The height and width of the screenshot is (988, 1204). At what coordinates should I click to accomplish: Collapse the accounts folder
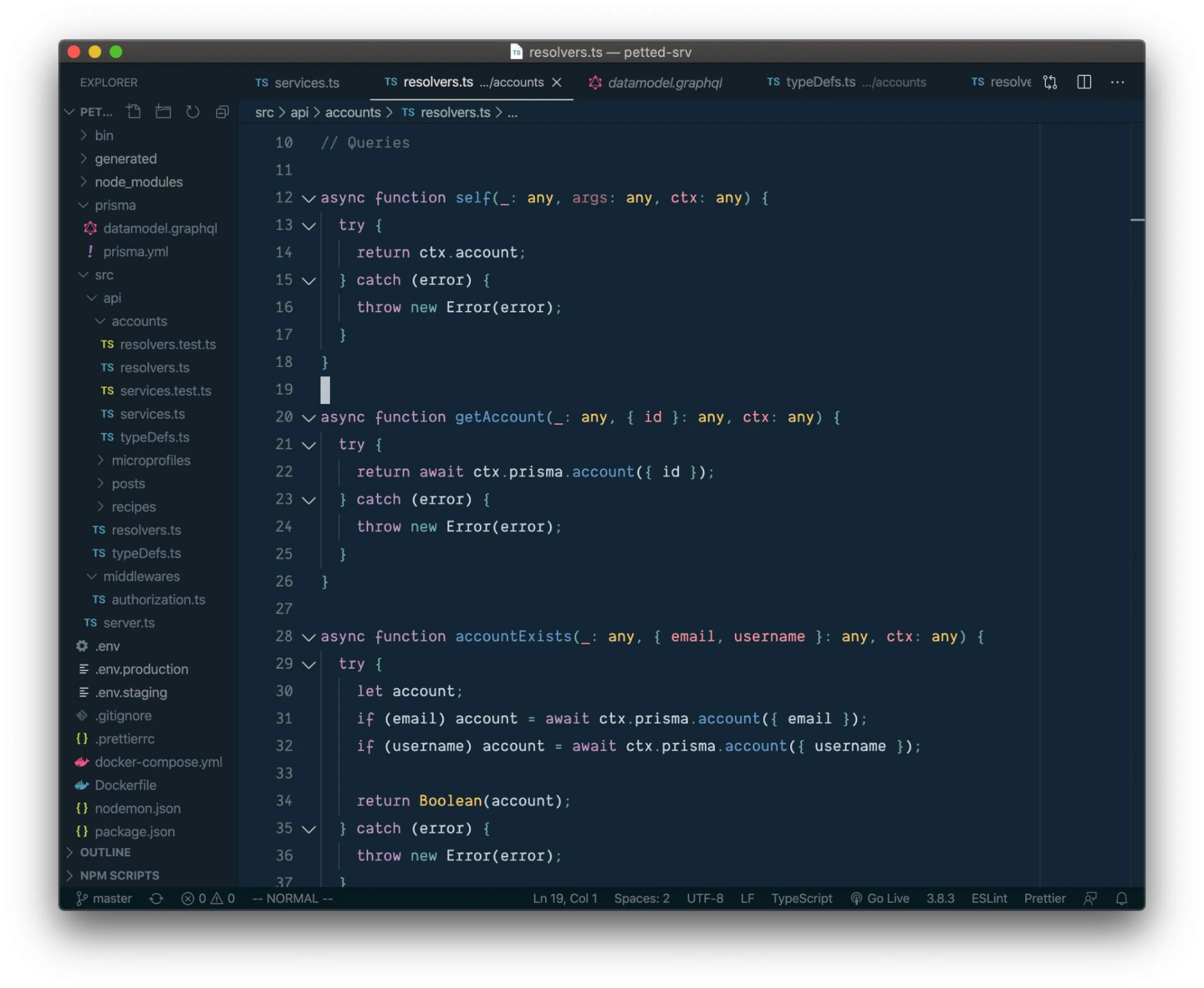(x=150, y=321)
